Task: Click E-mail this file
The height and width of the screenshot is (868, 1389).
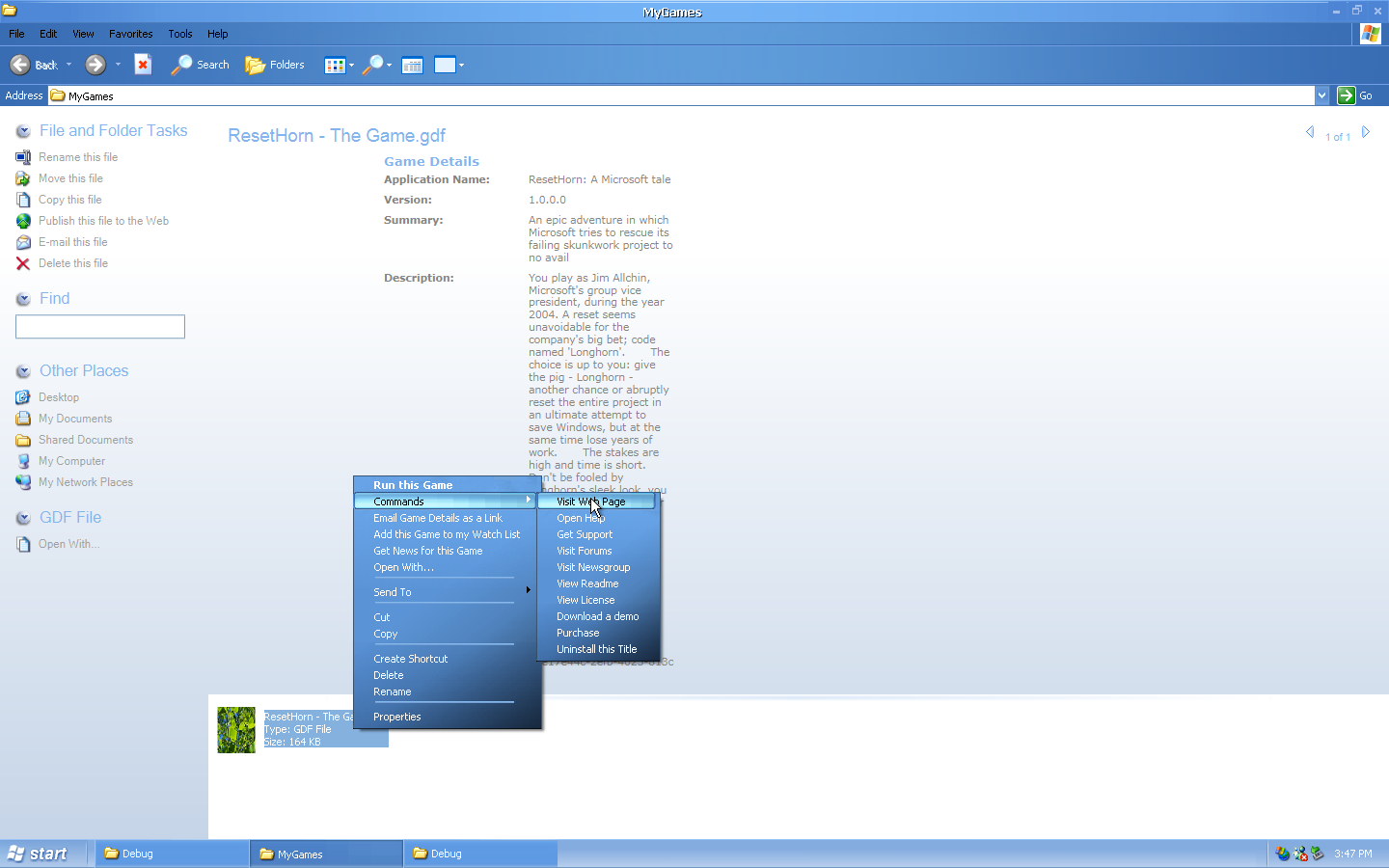Action: [73, 242]
